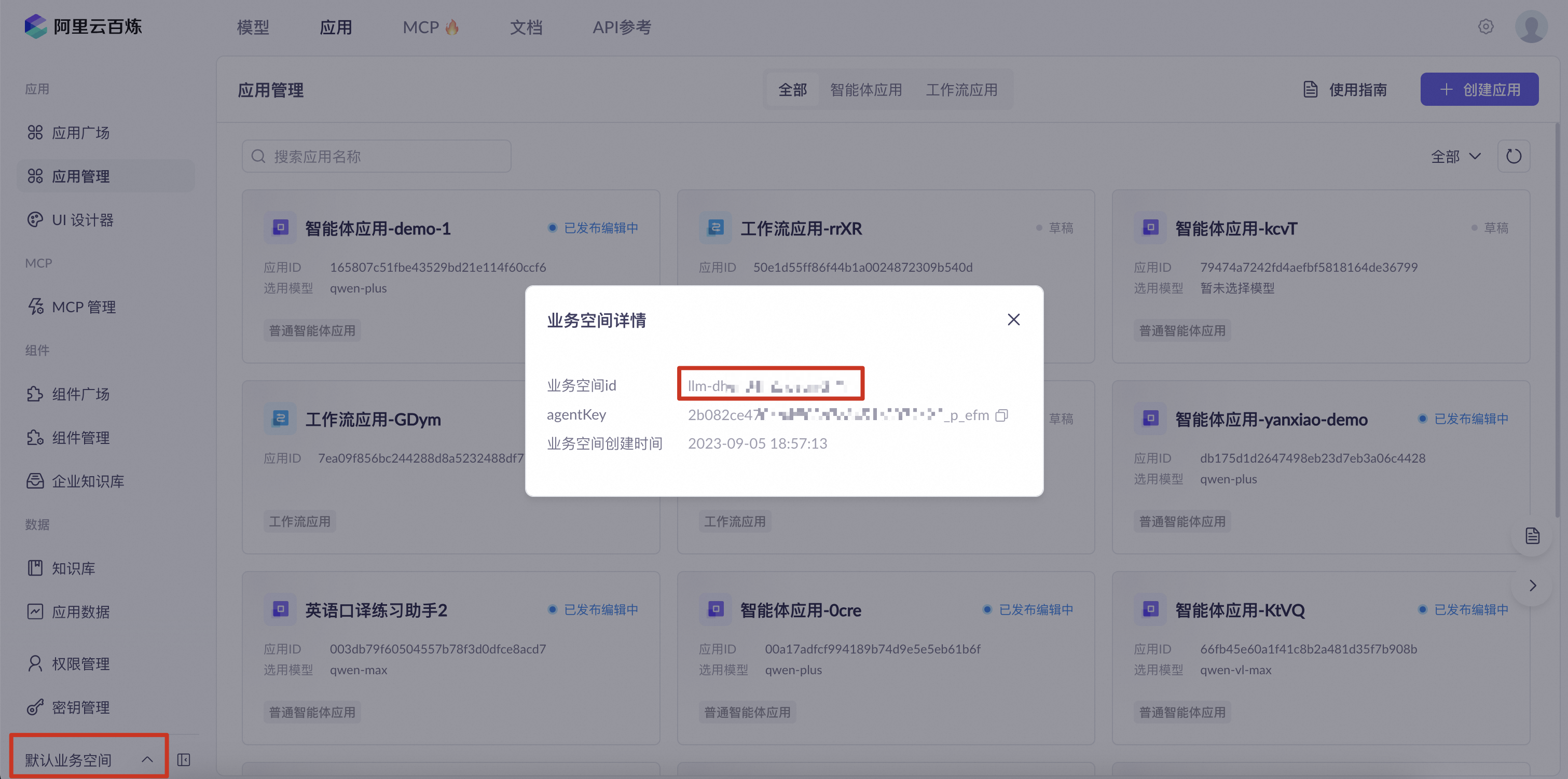Open MCP 管理 in sidebar

[x=105, y=307]
